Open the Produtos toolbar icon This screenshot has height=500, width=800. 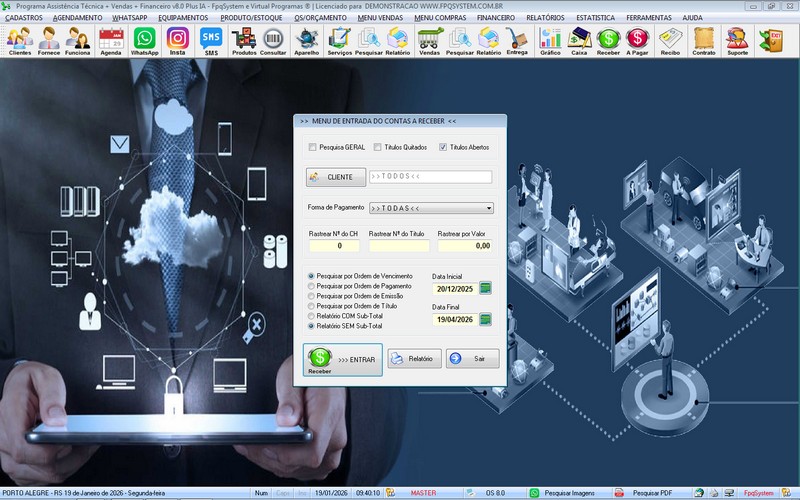click(x=244, y=41)
